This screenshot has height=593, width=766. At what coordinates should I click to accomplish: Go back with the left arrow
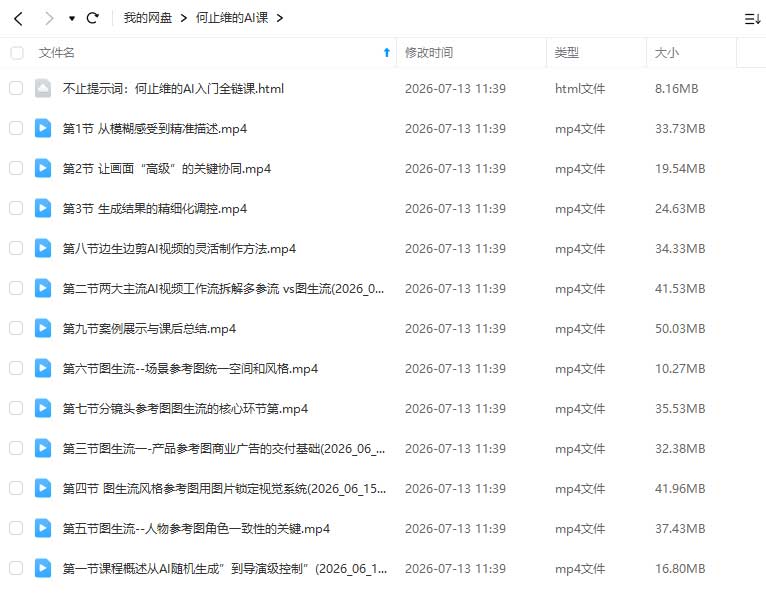tap(19, 19)
